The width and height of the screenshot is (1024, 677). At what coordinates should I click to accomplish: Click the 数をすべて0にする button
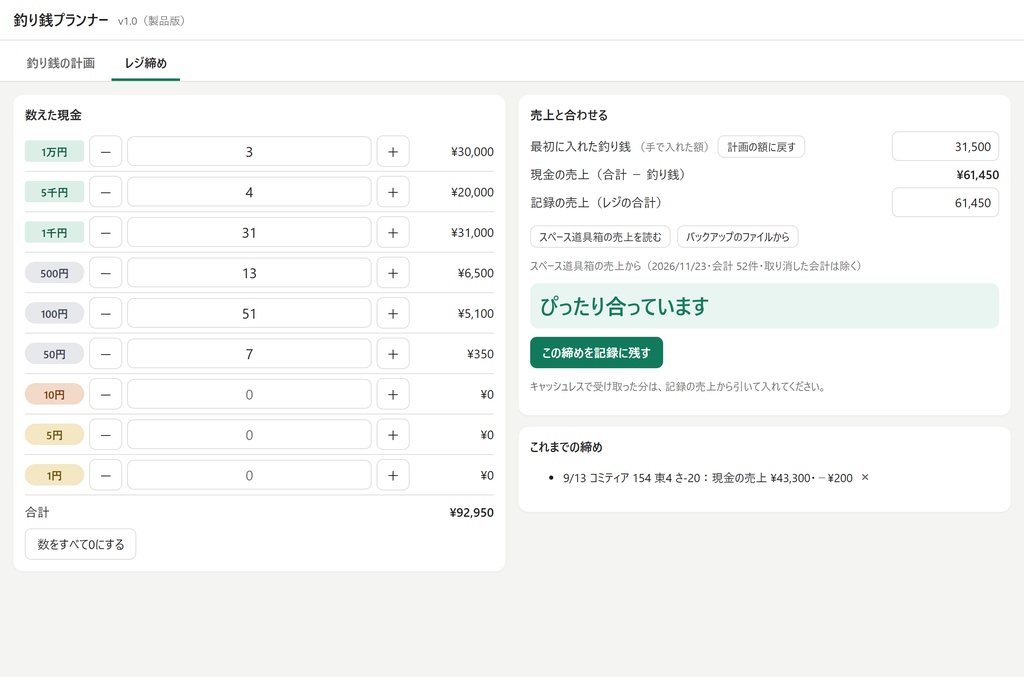coord(80,544)
